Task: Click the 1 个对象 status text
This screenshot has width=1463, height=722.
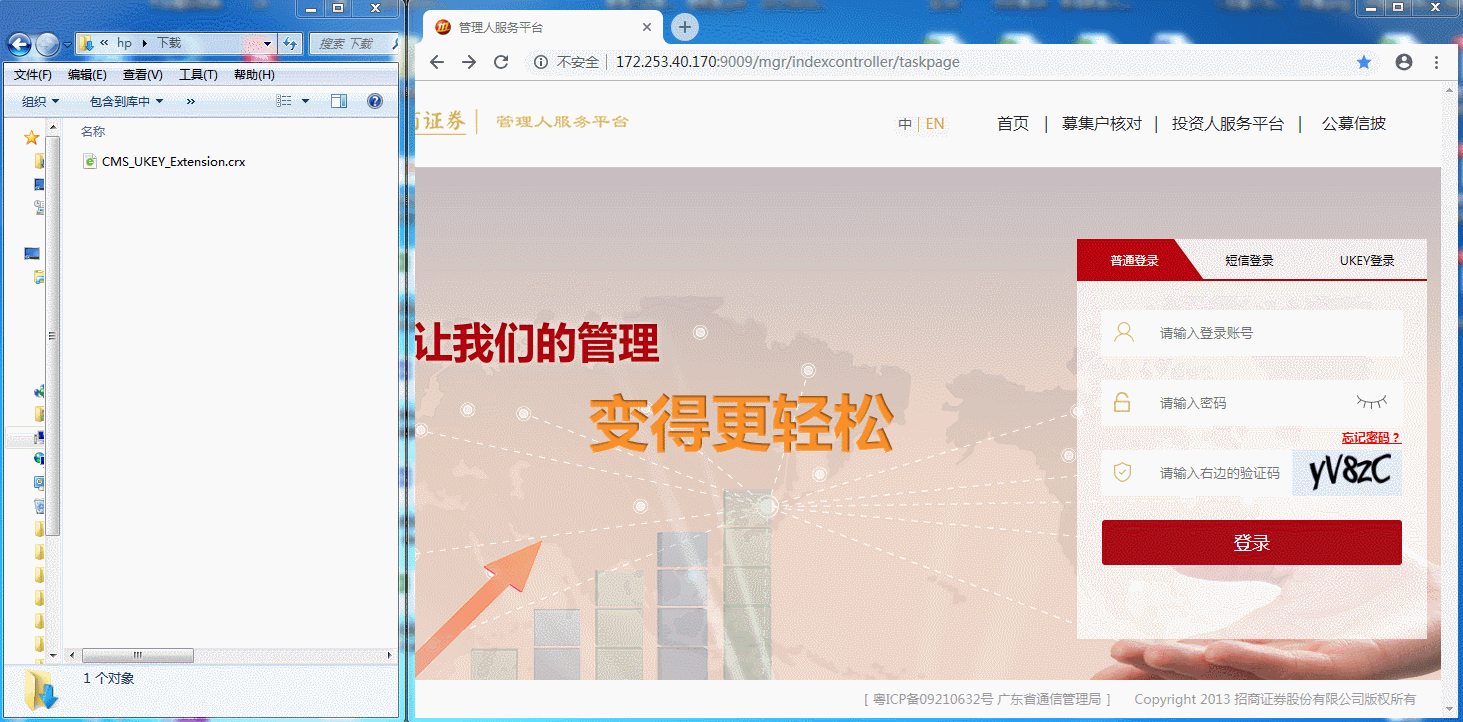Action: [x=109, y=679]
